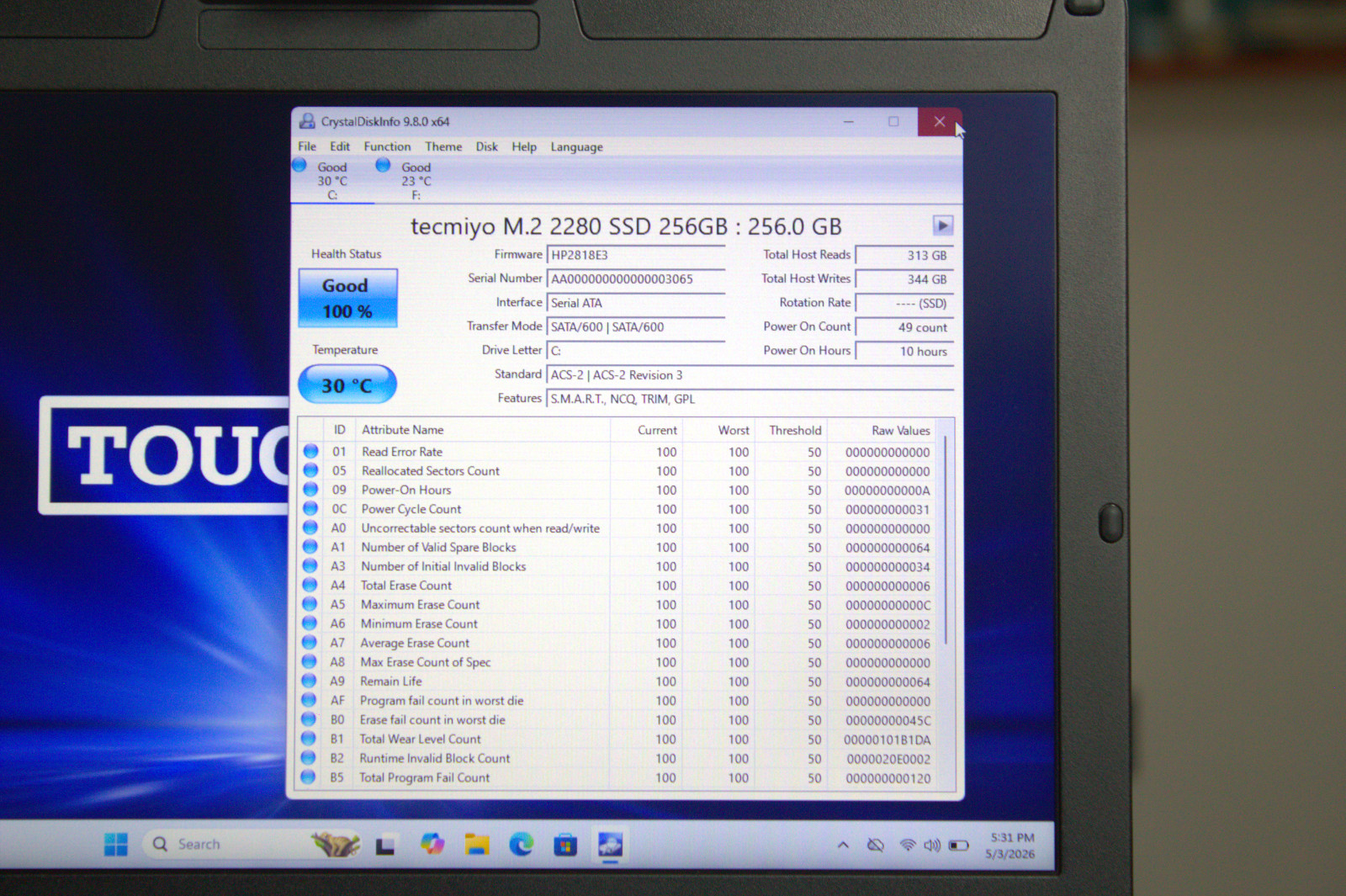The height and width of the screenshot is (896, 1346).
Task: Open Microsoft Edge from the taskbar
Action: 522,844
